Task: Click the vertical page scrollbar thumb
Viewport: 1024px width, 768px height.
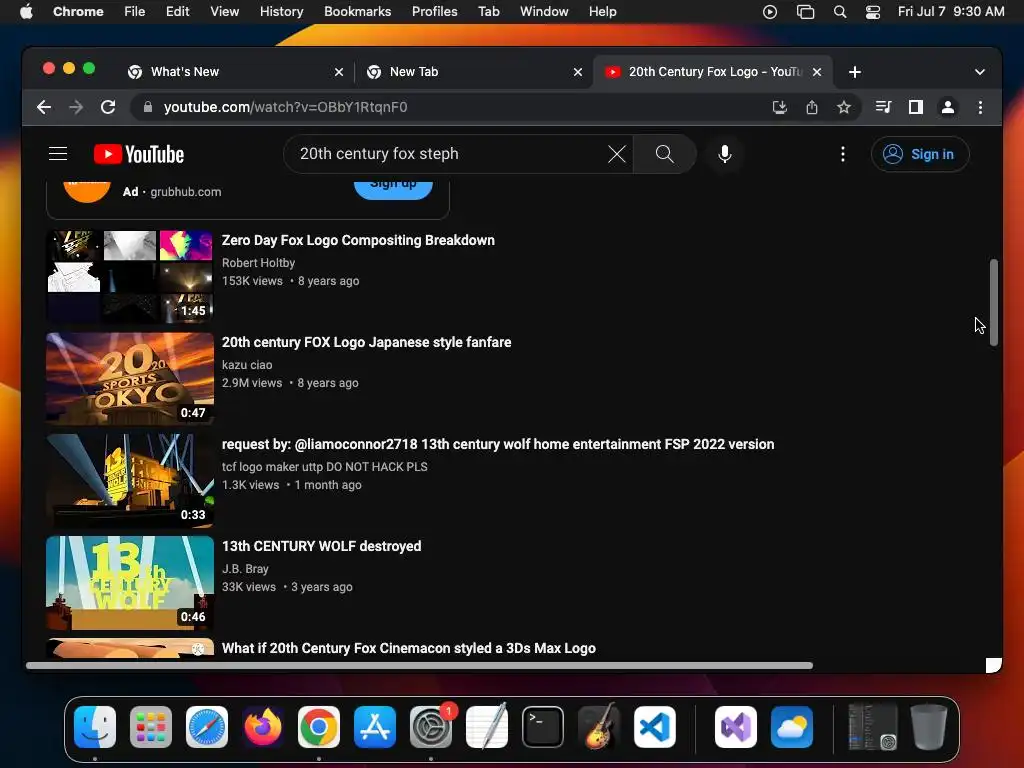Action: point(993,302)
